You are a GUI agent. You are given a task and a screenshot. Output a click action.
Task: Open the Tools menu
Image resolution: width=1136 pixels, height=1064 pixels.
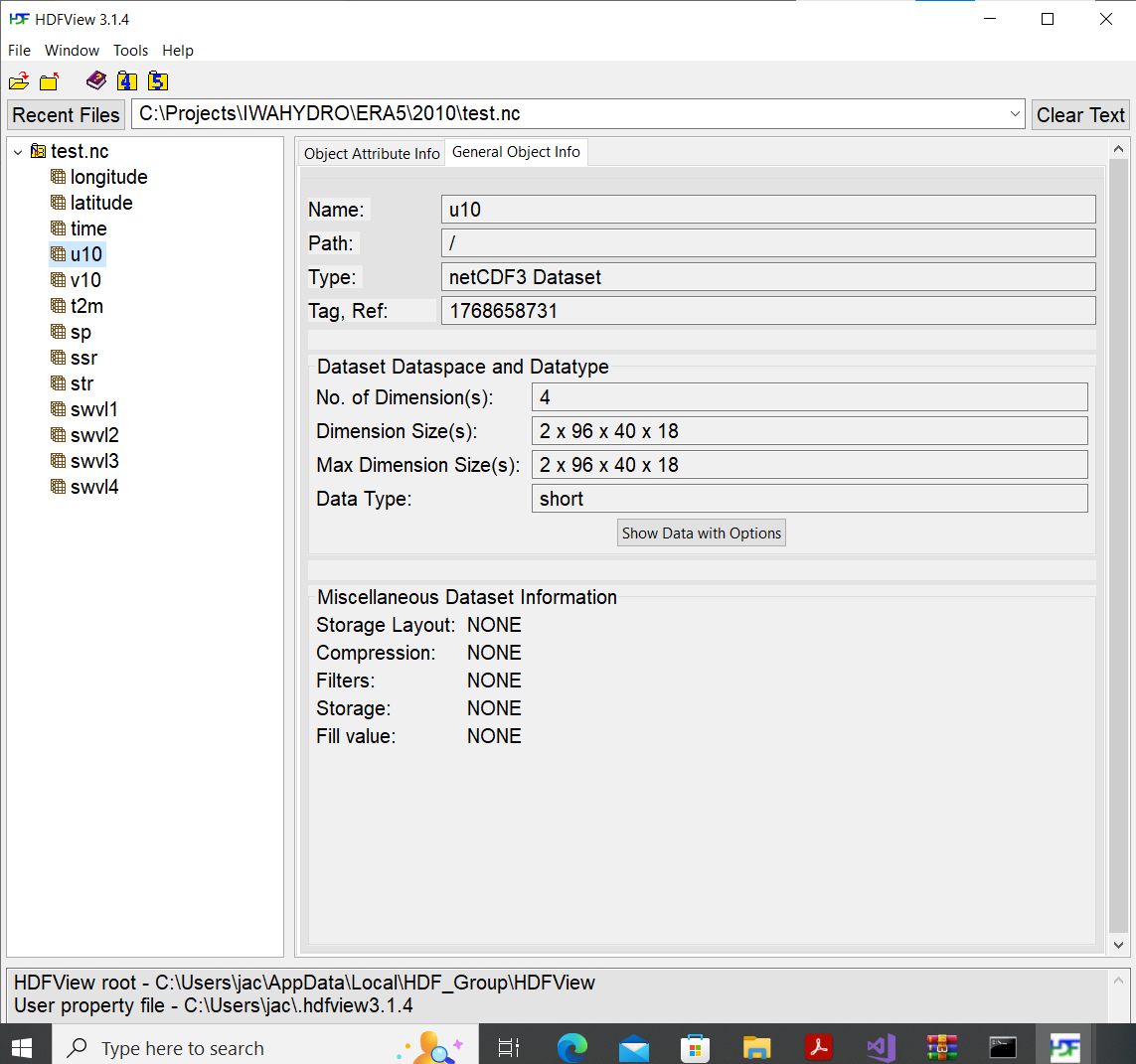(130, 50)
